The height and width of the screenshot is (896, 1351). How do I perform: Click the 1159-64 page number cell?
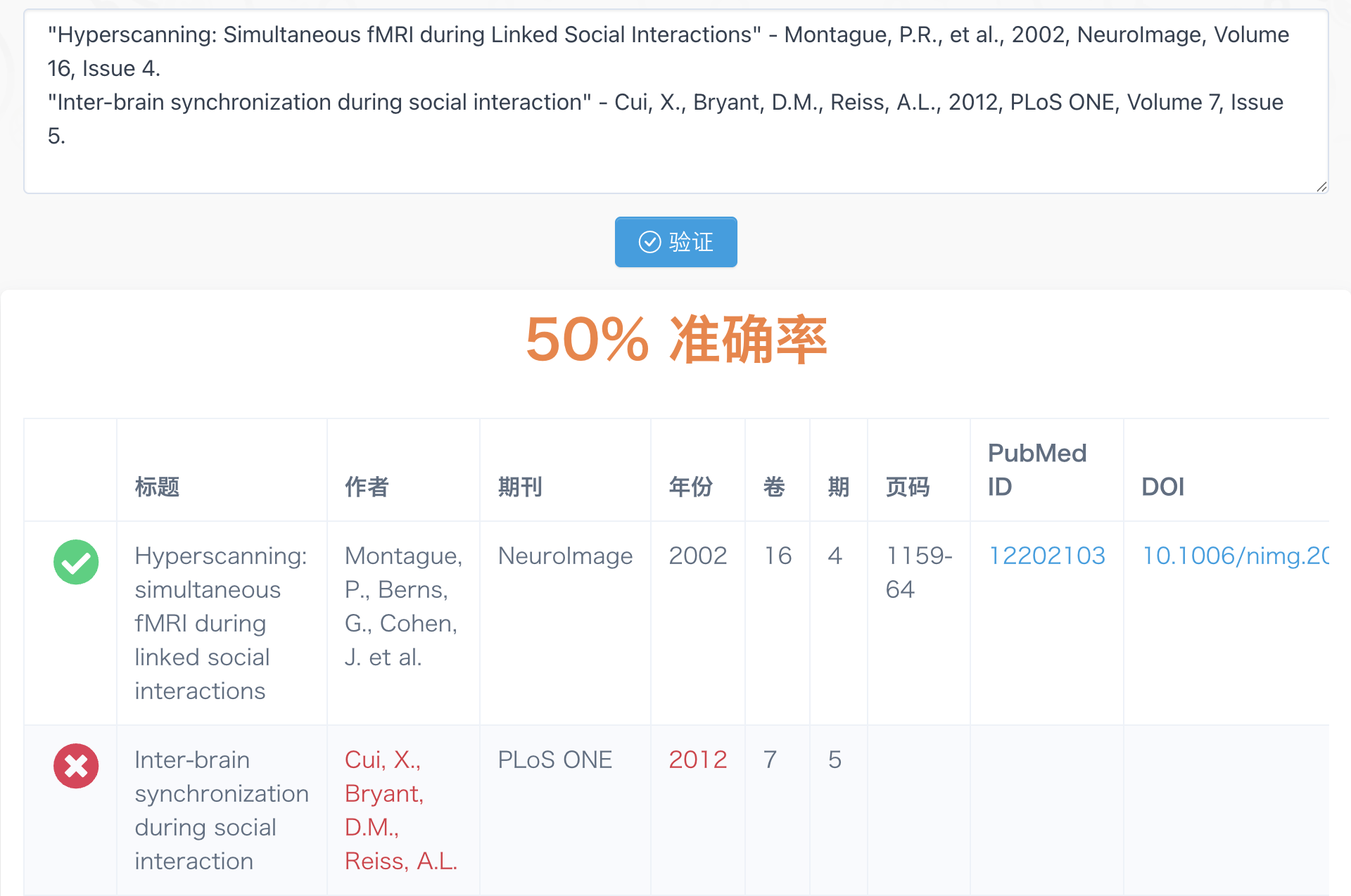(x=918, y=572)
